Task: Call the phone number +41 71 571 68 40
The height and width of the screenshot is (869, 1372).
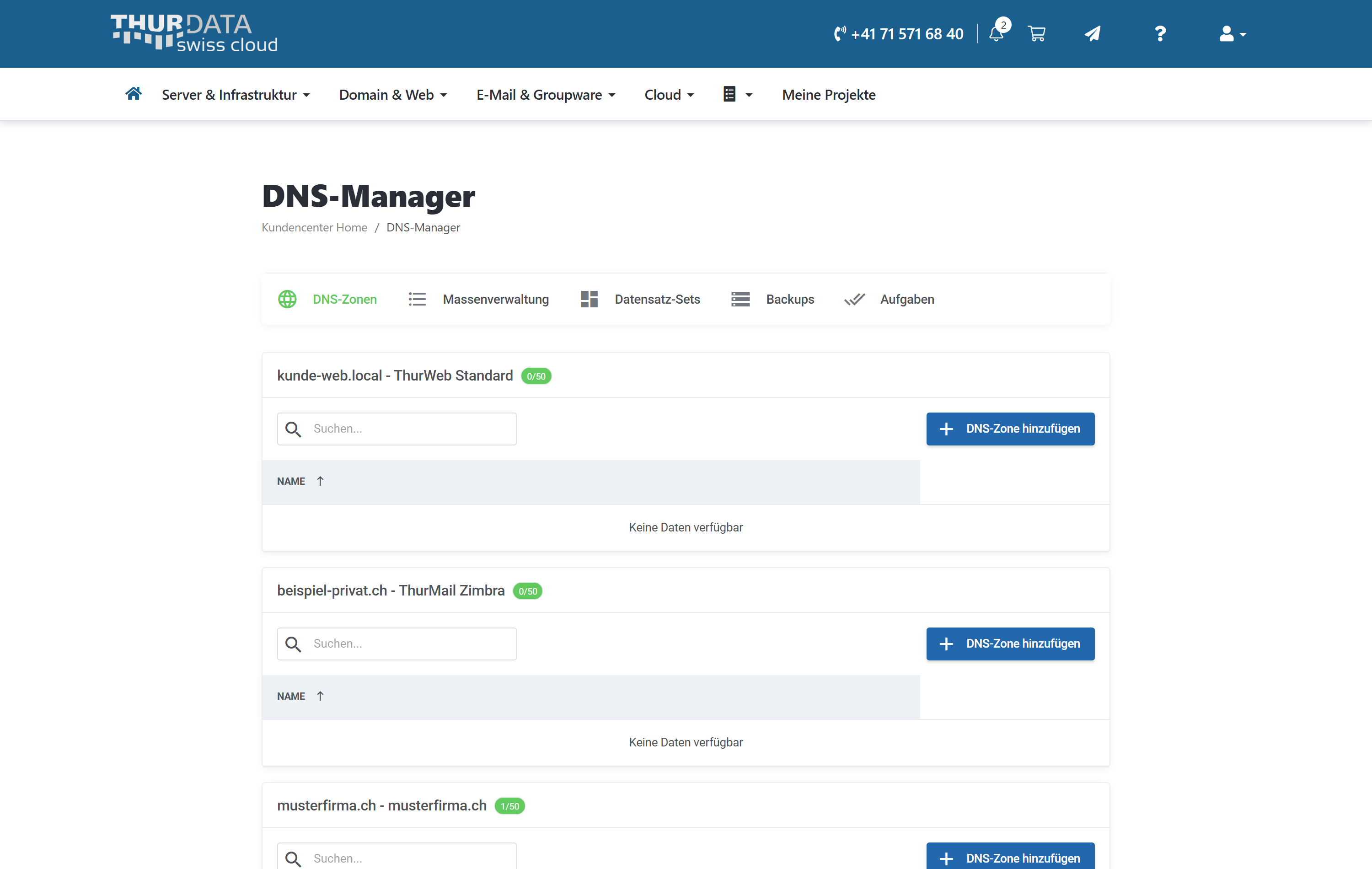Action: coord(899,34)
